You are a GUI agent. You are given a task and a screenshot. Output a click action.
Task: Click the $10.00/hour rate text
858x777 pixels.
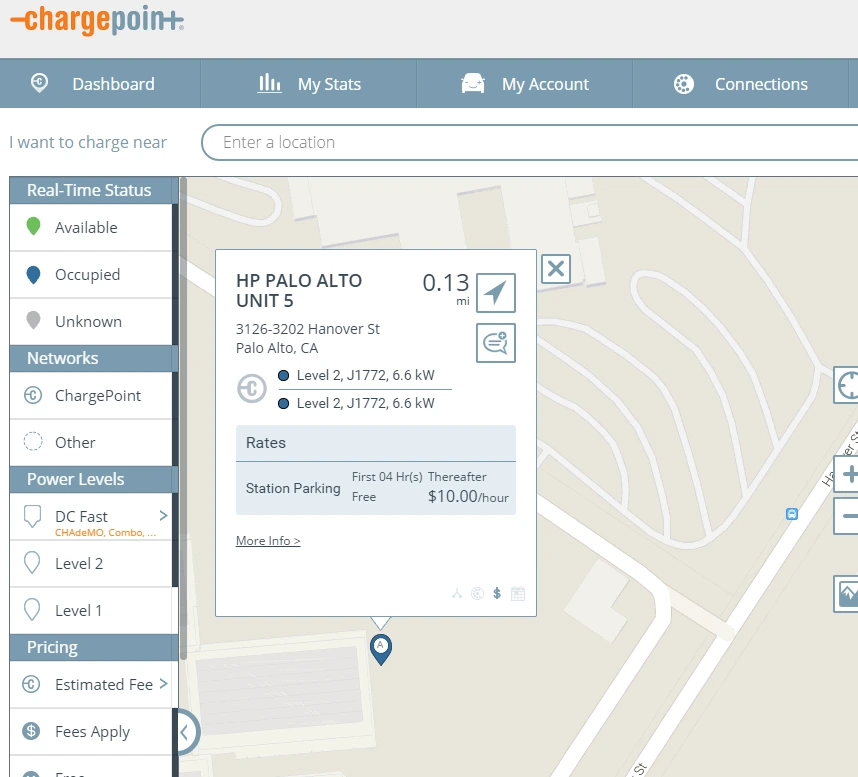pyautogui.click(x=468, y=496)
